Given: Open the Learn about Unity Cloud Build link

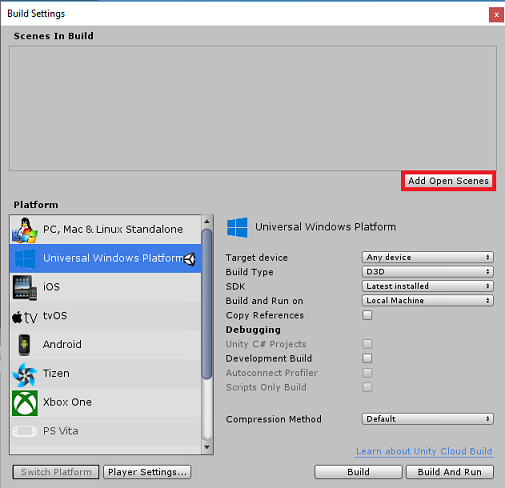Looking at the screenshot, I should pos(424,451).
